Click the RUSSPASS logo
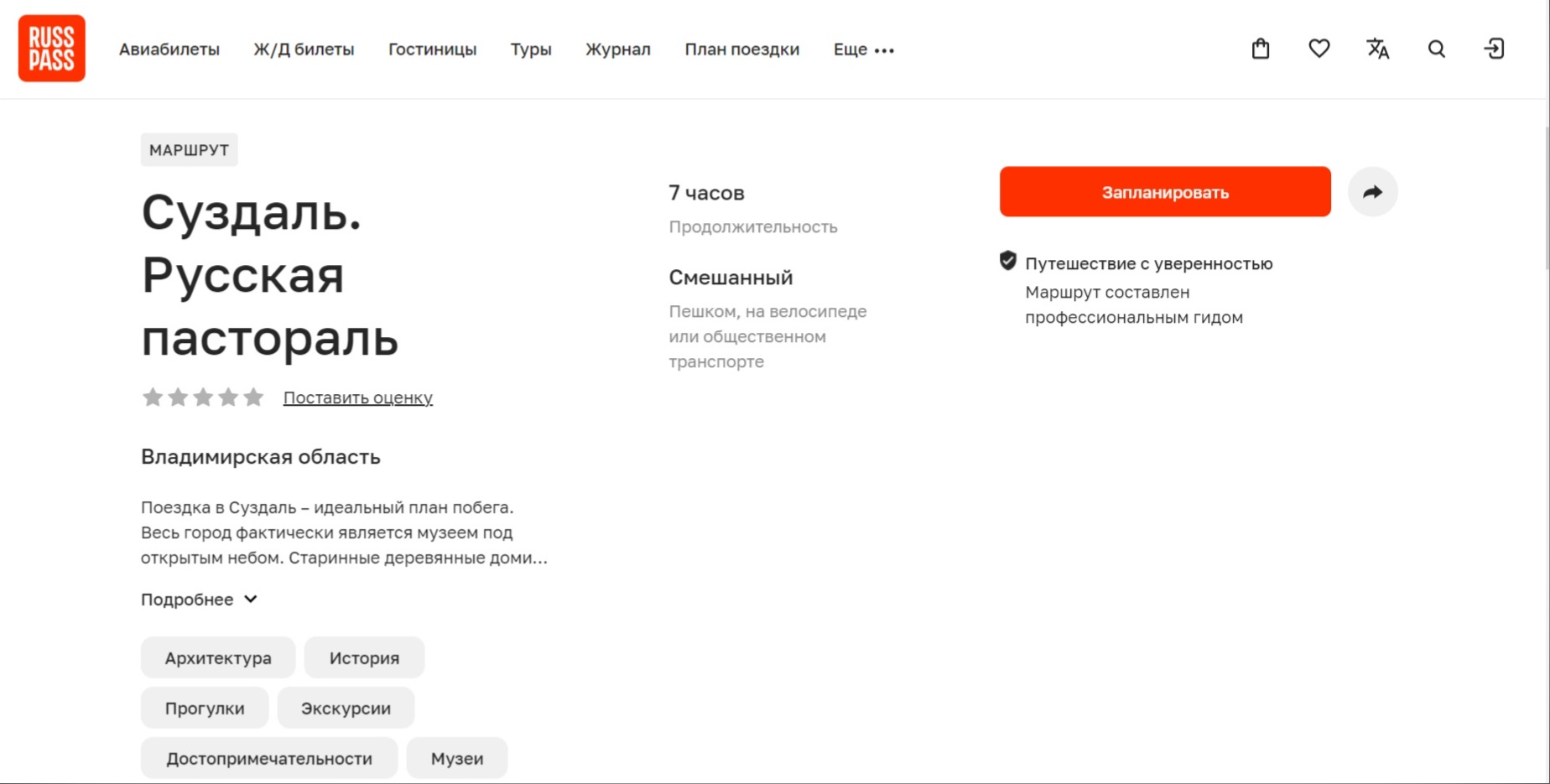This screenshot has height=784, width=1550. coord(52,49)
